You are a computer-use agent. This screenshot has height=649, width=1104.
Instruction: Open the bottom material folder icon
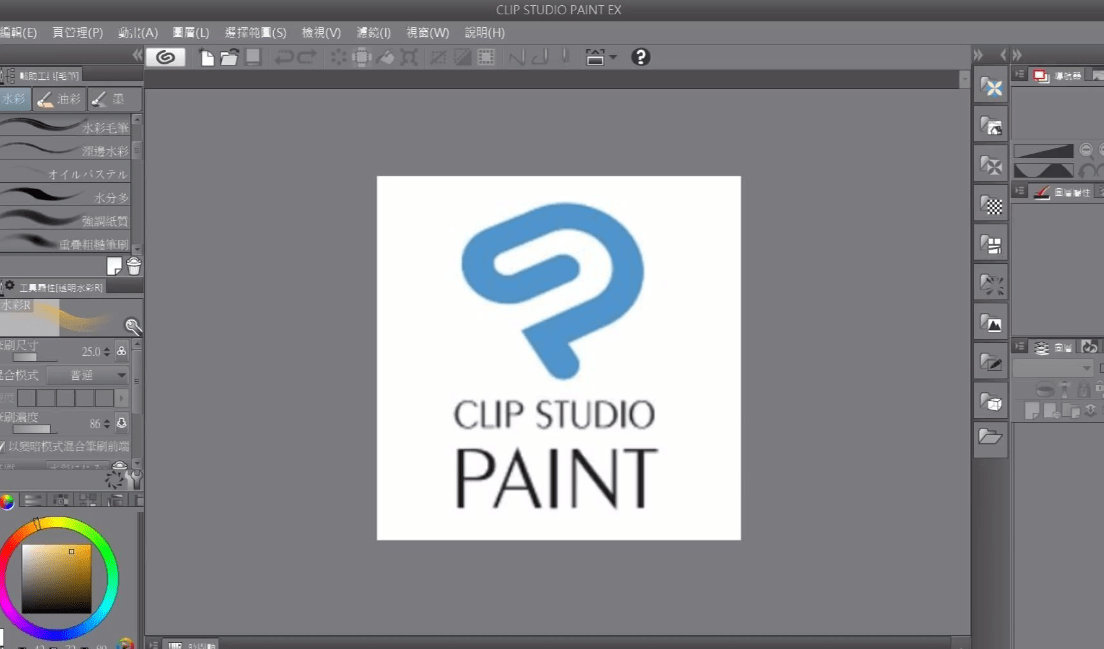tap(990, 437)
